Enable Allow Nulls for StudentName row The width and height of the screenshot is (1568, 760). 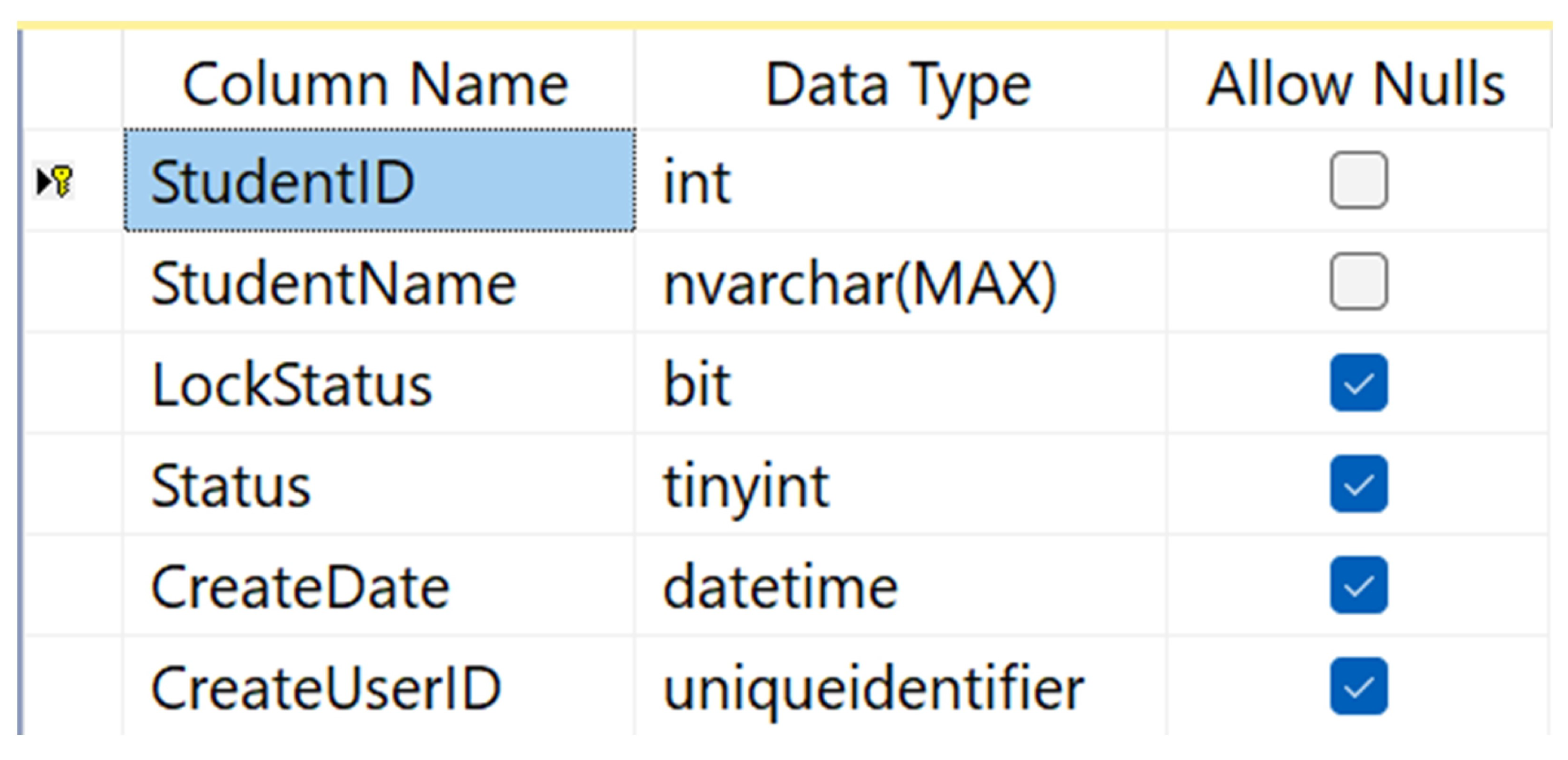tap(1358, 281)
